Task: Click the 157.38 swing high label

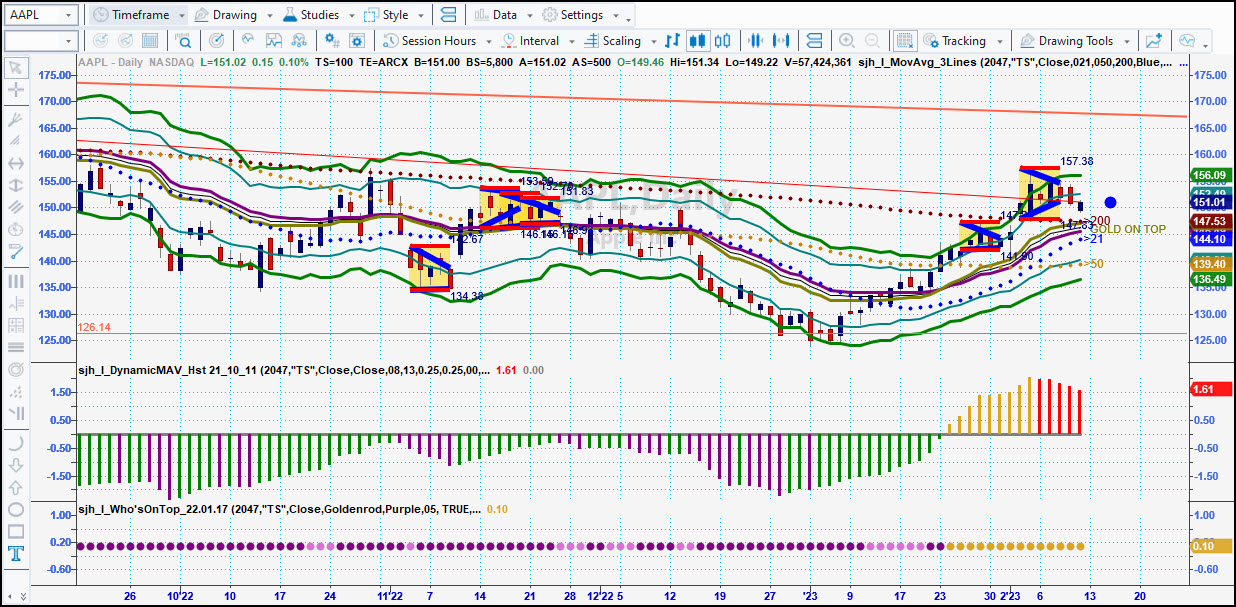Action: pos(1077,161)
